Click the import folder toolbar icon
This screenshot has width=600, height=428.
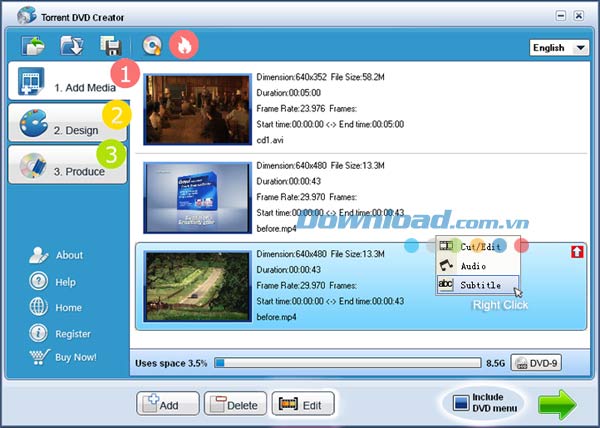coord(72,46)
